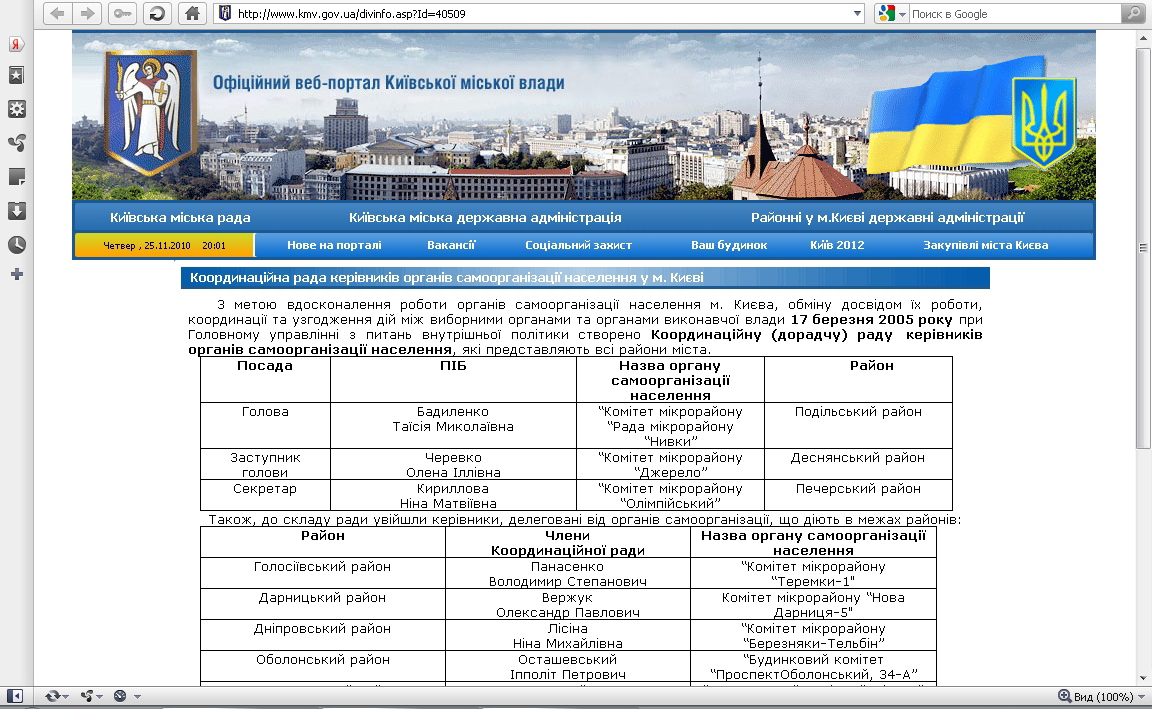This screenshot has width=1152, height=709.
Task: Toggle the side panel with the status bar button
Action: point(15,696)
